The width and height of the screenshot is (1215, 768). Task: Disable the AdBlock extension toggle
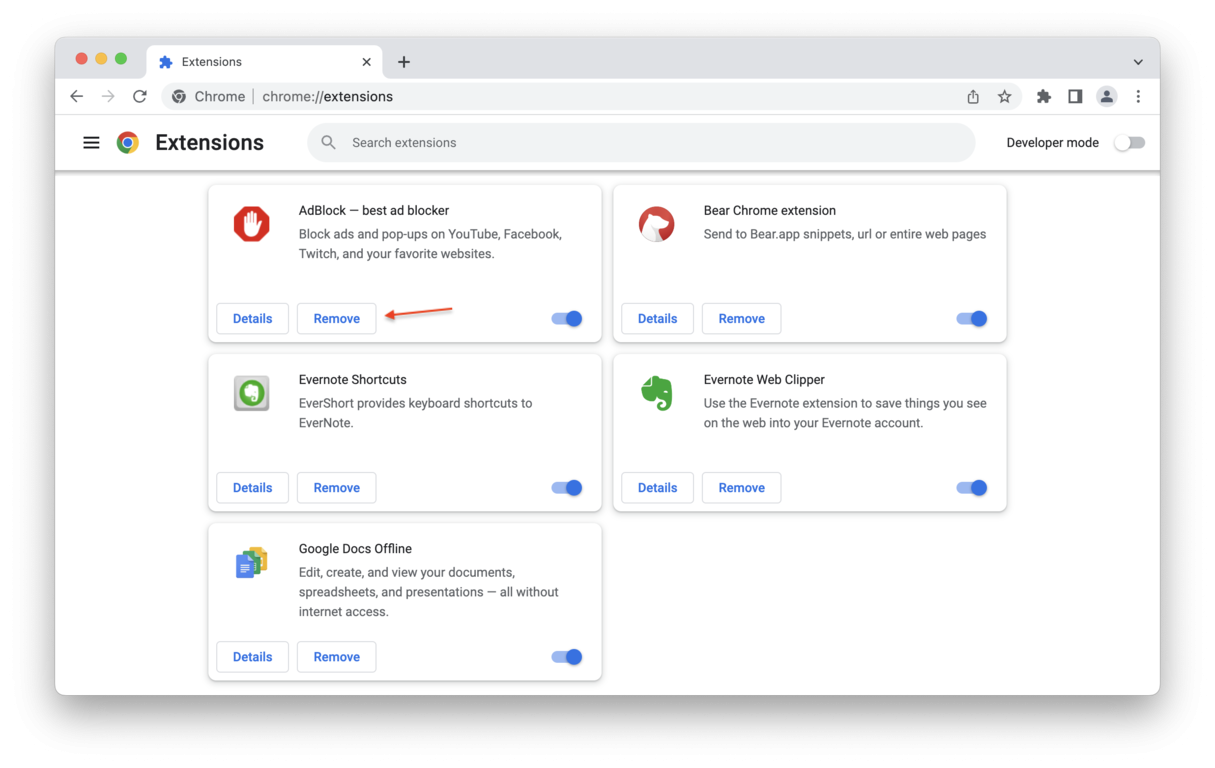(566, 318)
